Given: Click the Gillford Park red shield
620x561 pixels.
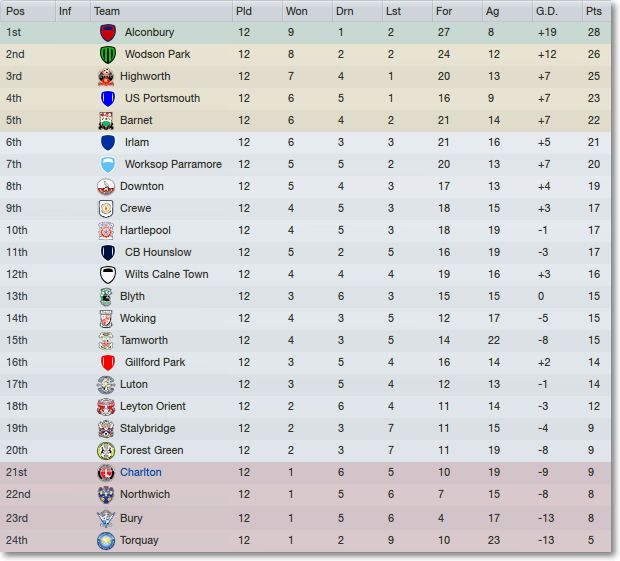Looking at the screenshot, I should pyautogui.click(x=108, y=363).
